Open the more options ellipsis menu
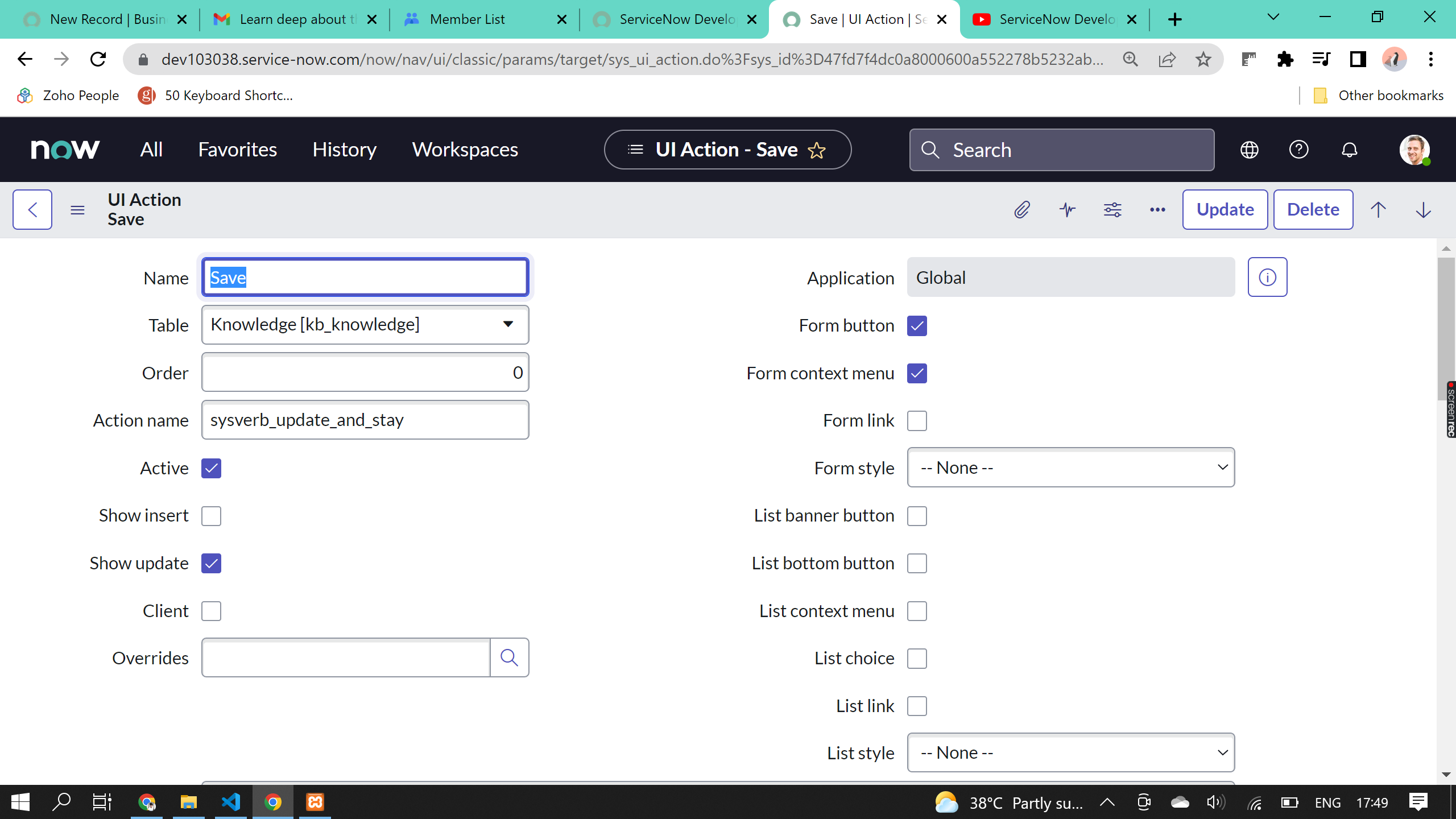Viewport: 1456px width, 819px height. click(x=1157, y=210)
